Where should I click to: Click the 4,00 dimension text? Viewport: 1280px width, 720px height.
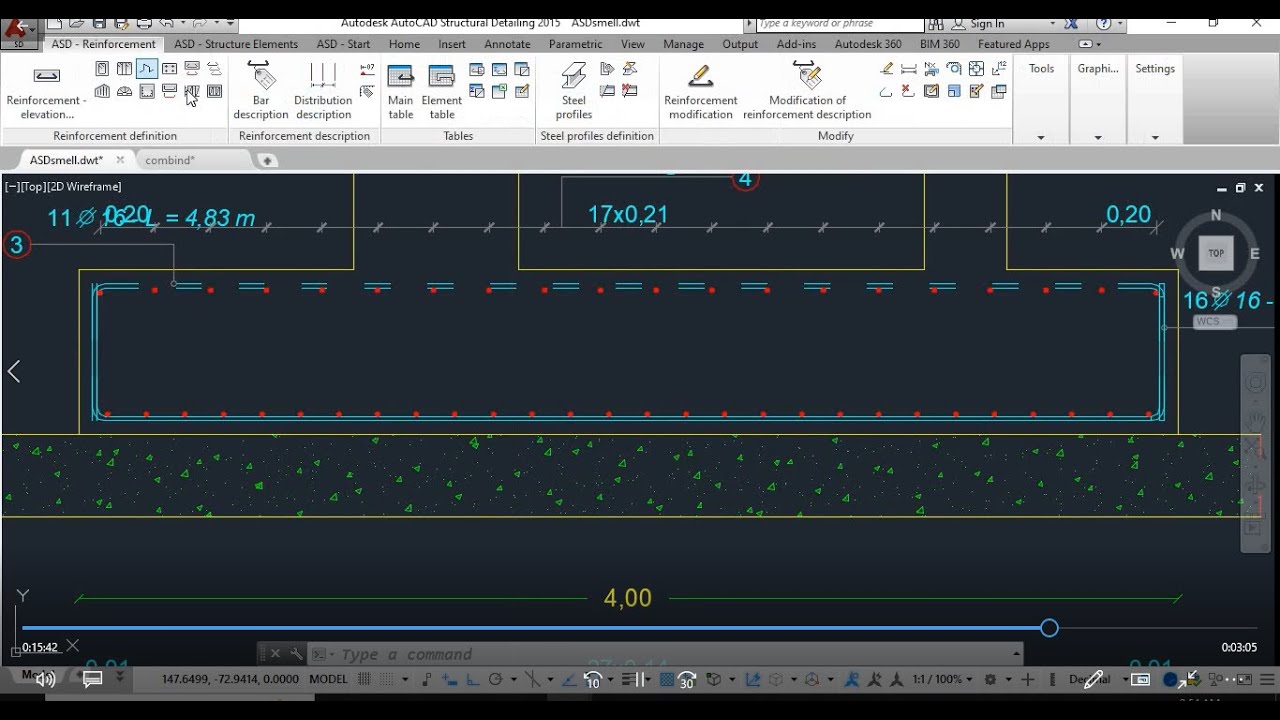[627, 598]
